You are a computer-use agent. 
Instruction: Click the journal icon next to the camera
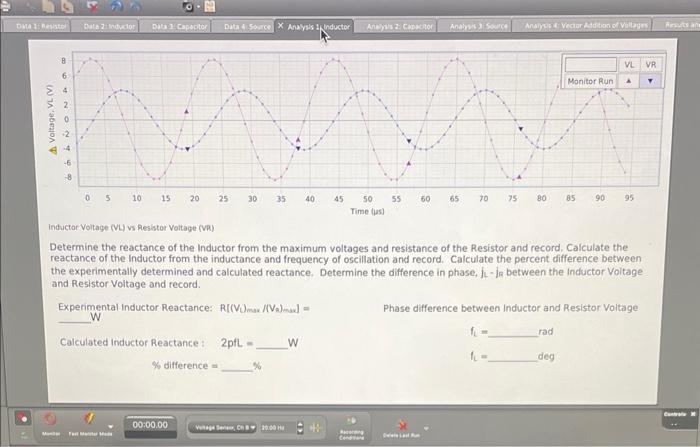(x=210, y=6)
